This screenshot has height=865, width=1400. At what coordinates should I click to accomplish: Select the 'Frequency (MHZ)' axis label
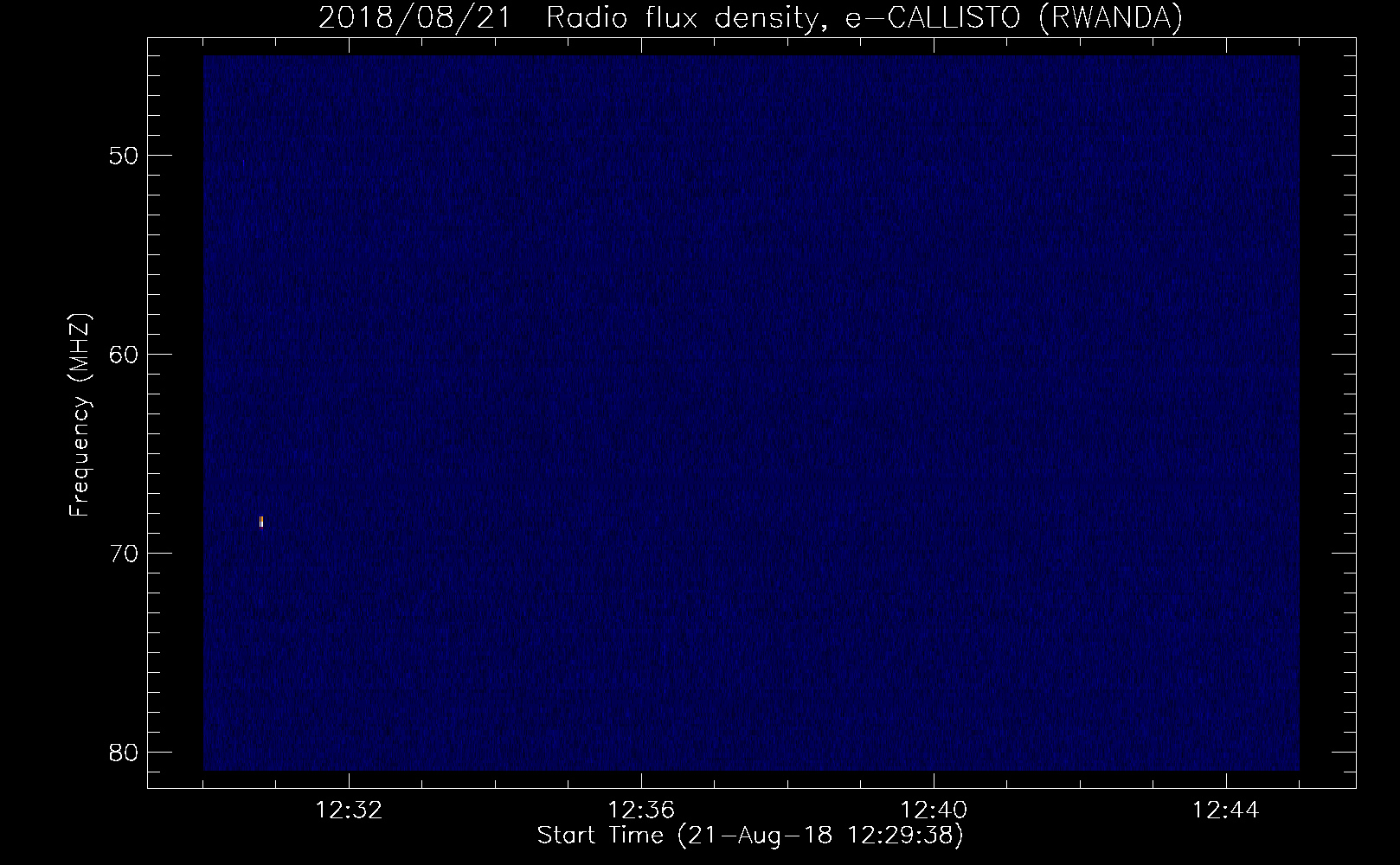pyautogui.click(x=80, y=415)
